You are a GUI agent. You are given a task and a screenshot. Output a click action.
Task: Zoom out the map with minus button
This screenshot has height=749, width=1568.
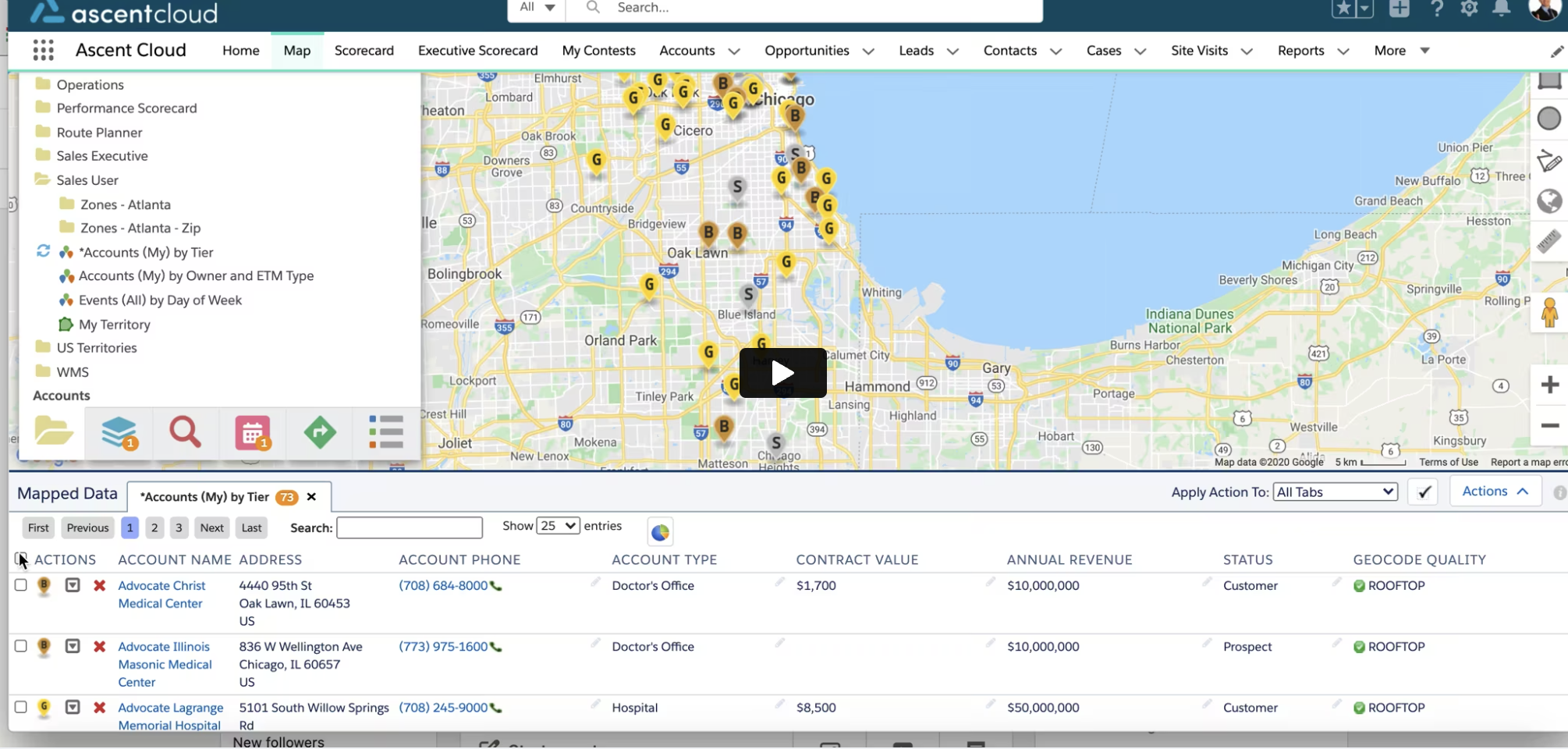1550,425
